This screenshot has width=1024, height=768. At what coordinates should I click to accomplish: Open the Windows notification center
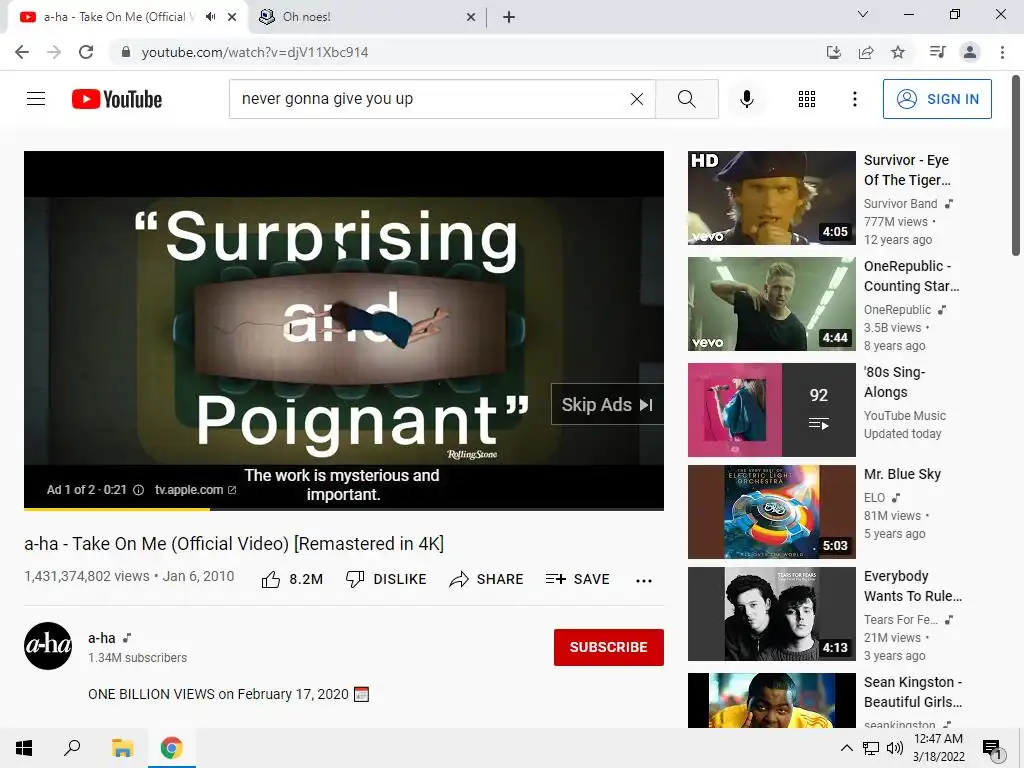992,748
